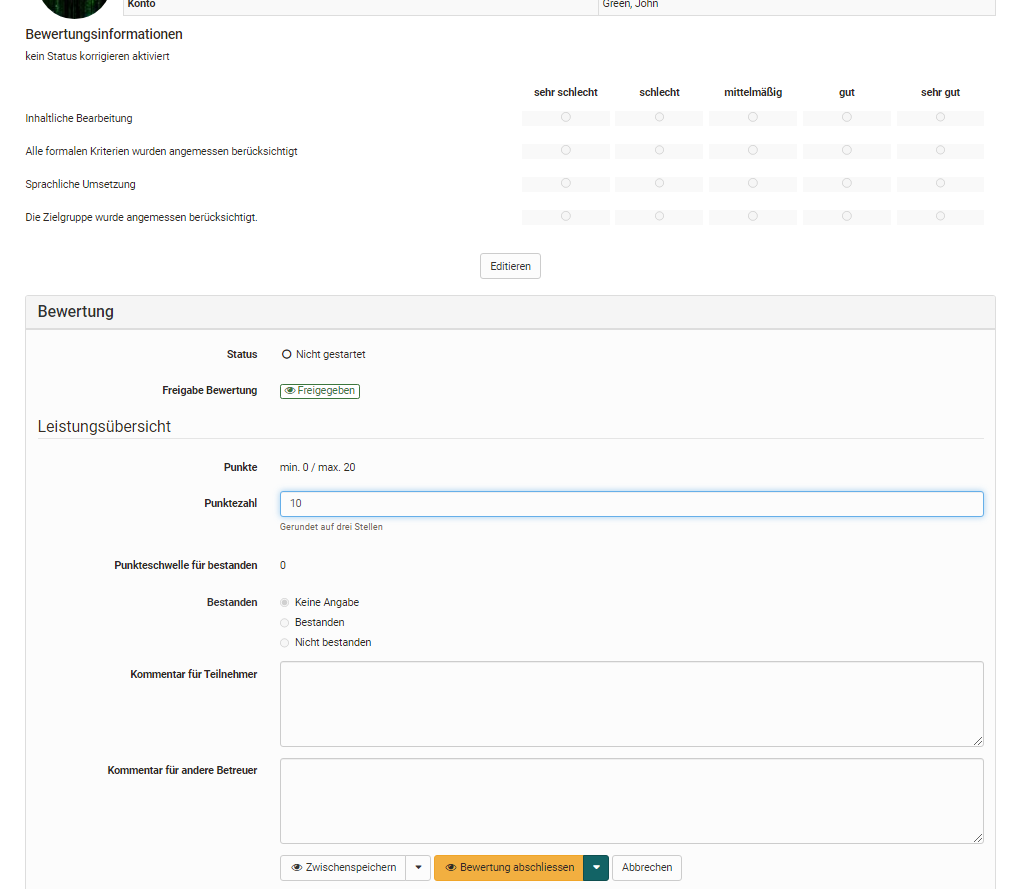Viewport: 1036px width, 889px height.
Task: Select the Bestanden radio option
Action: click(x=285, y=623)
